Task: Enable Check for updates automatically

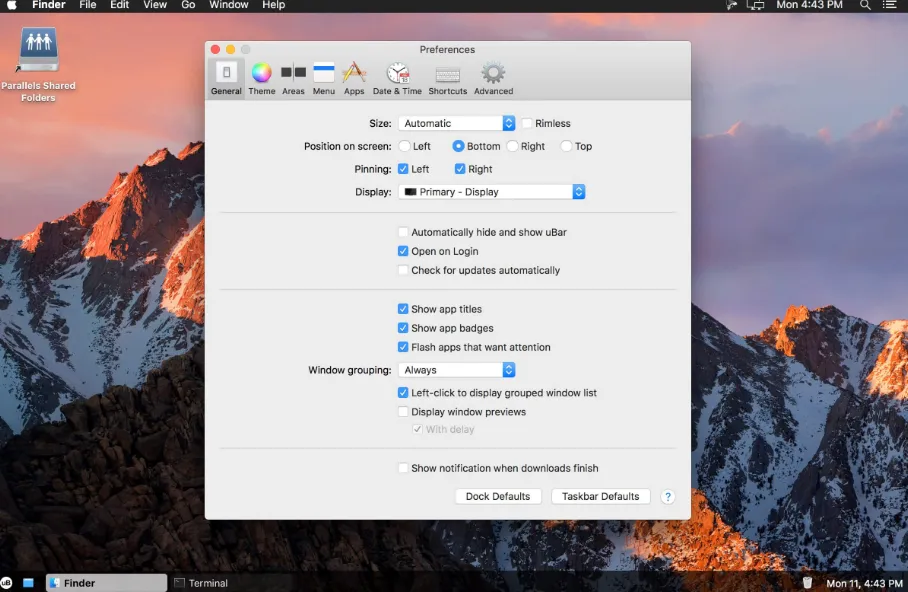Action: [403, 270]
